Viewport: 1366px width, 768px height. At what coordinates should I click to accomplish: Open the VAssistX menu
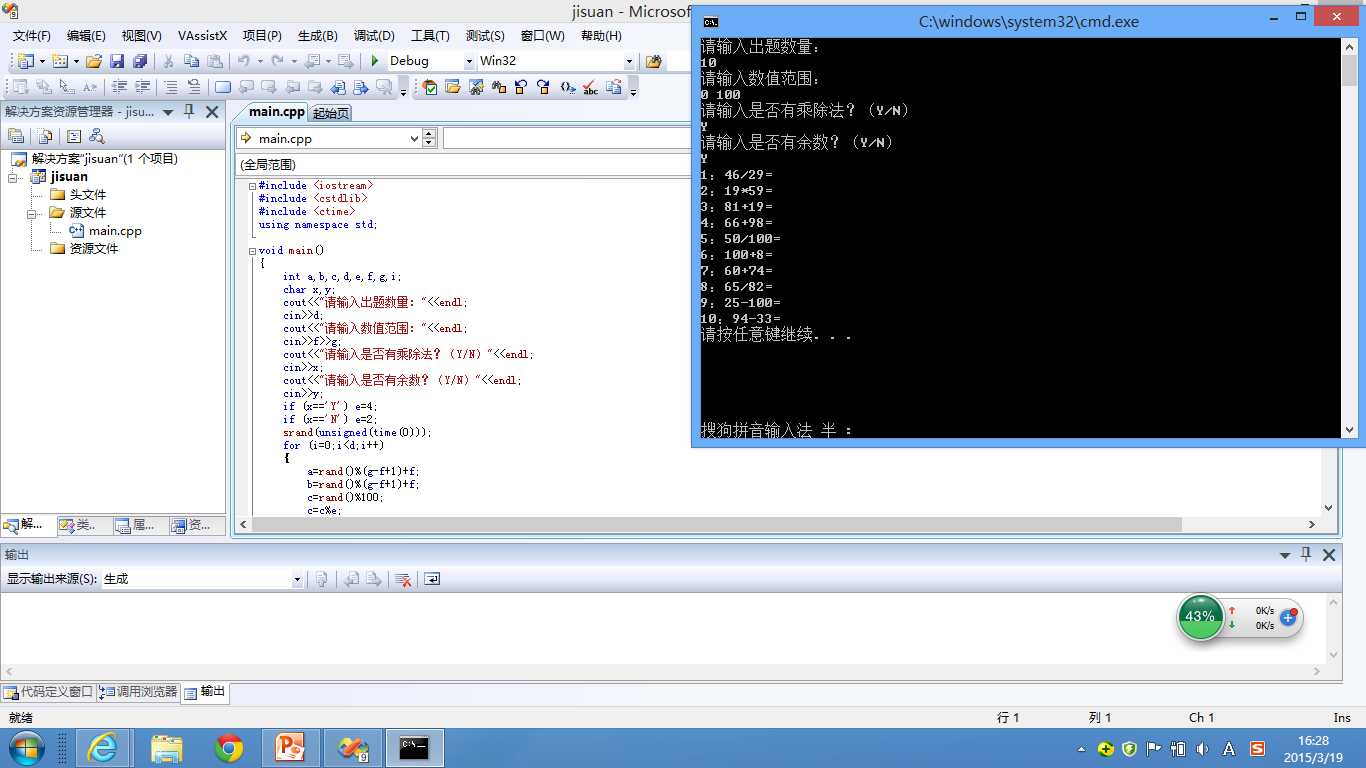pos(203,35)
